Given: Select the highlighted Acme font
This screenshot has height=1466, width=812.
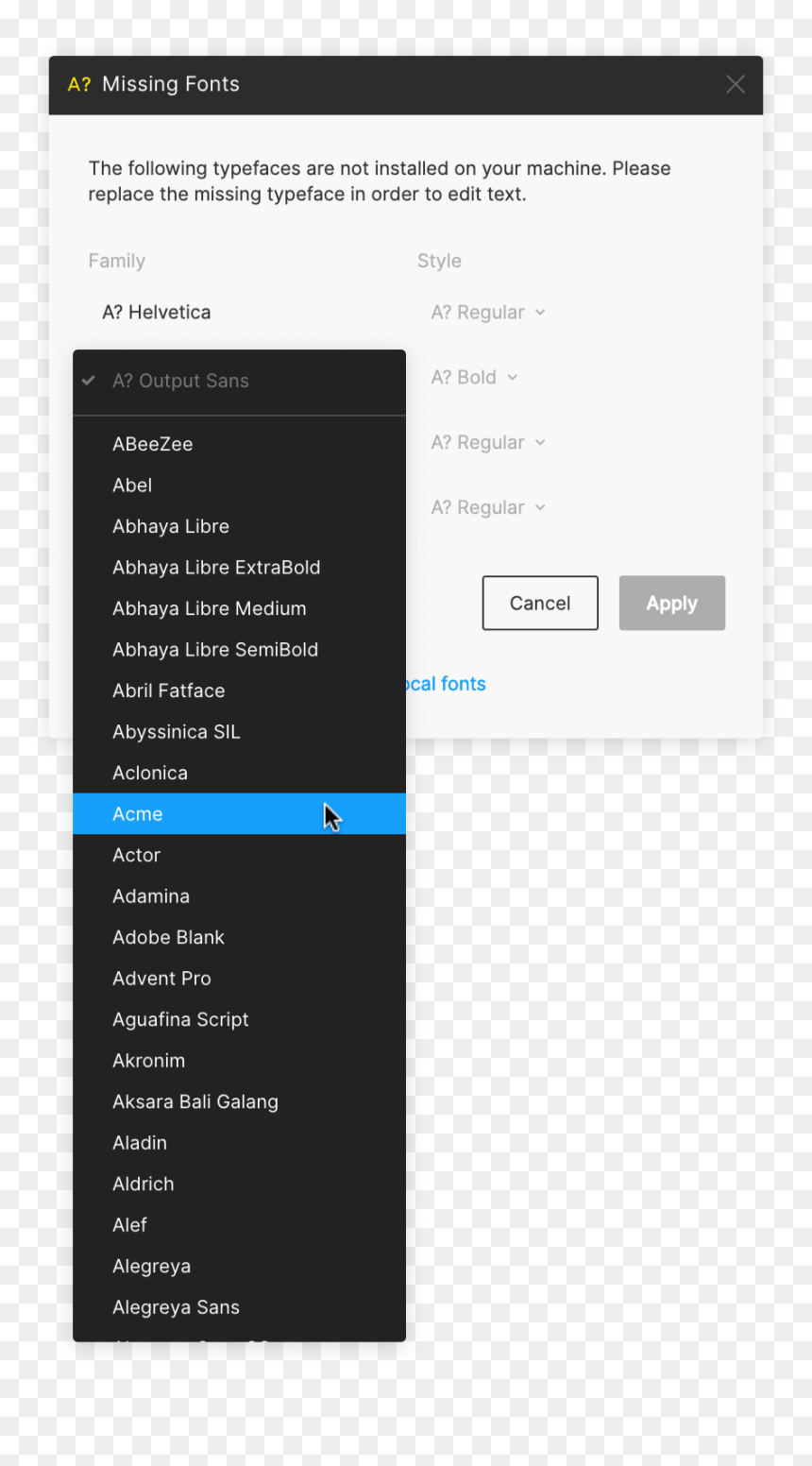Looking at the screenshot, I should click(240, 814).
